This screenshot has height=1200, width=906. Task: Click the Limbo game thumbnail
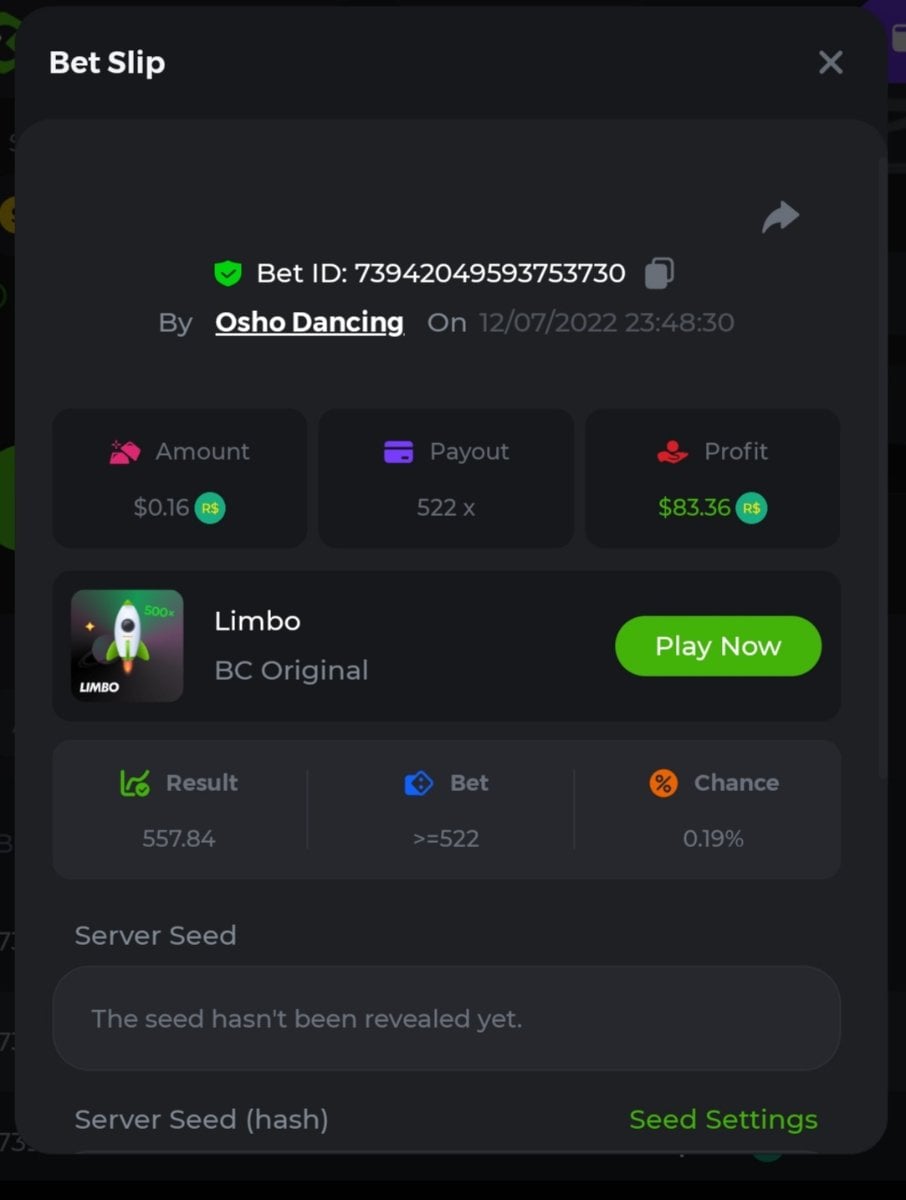pos(127,646)
